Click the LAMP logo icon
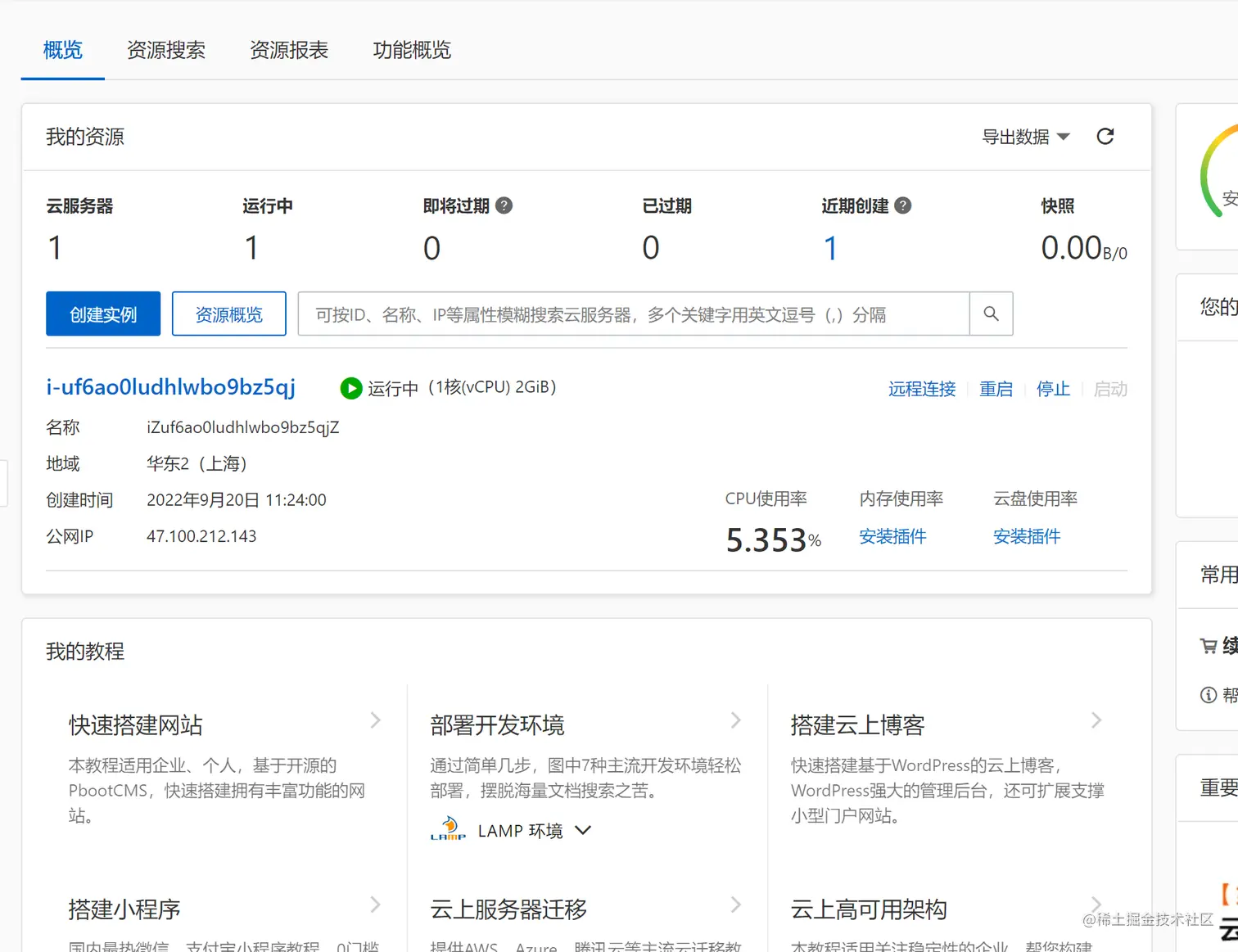 tap(448, 828)
